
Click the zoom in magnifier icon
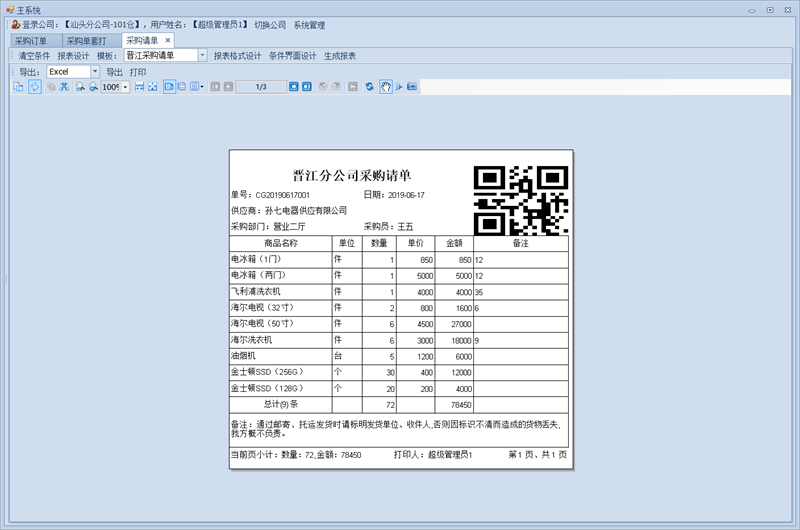click(80, 87)
